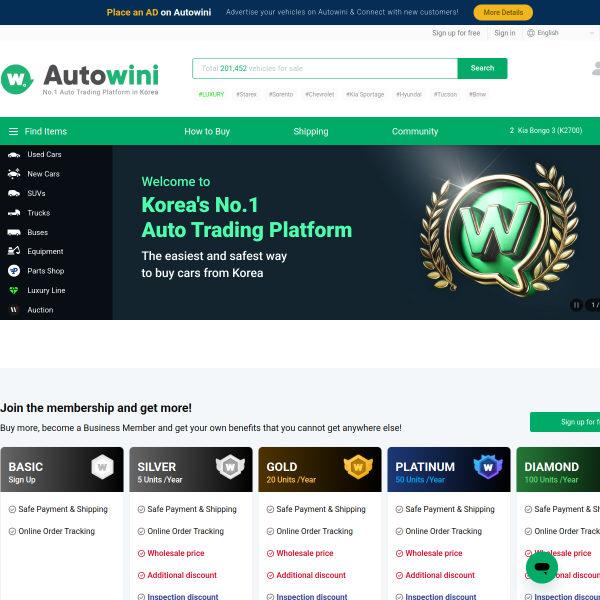The width and height of the screenshot is (600, 600).
Task: Click the PLATINUM membership shield icon
Action: pos(488,467)
